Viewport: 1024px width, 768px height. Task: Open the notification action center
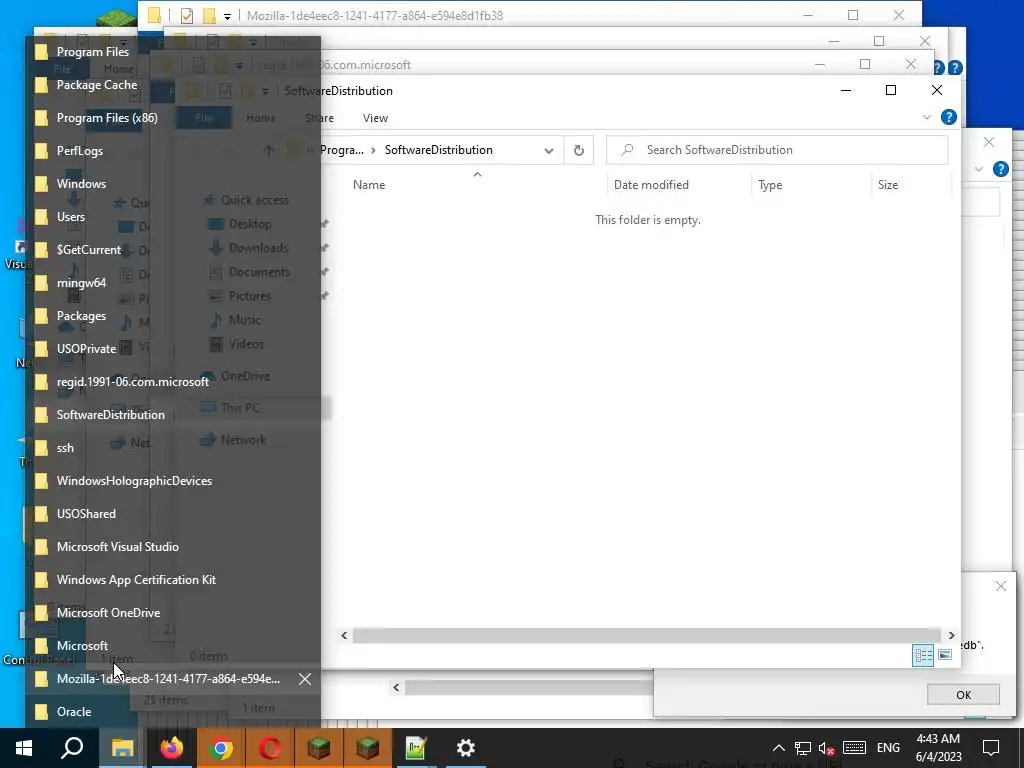point(991,748)
